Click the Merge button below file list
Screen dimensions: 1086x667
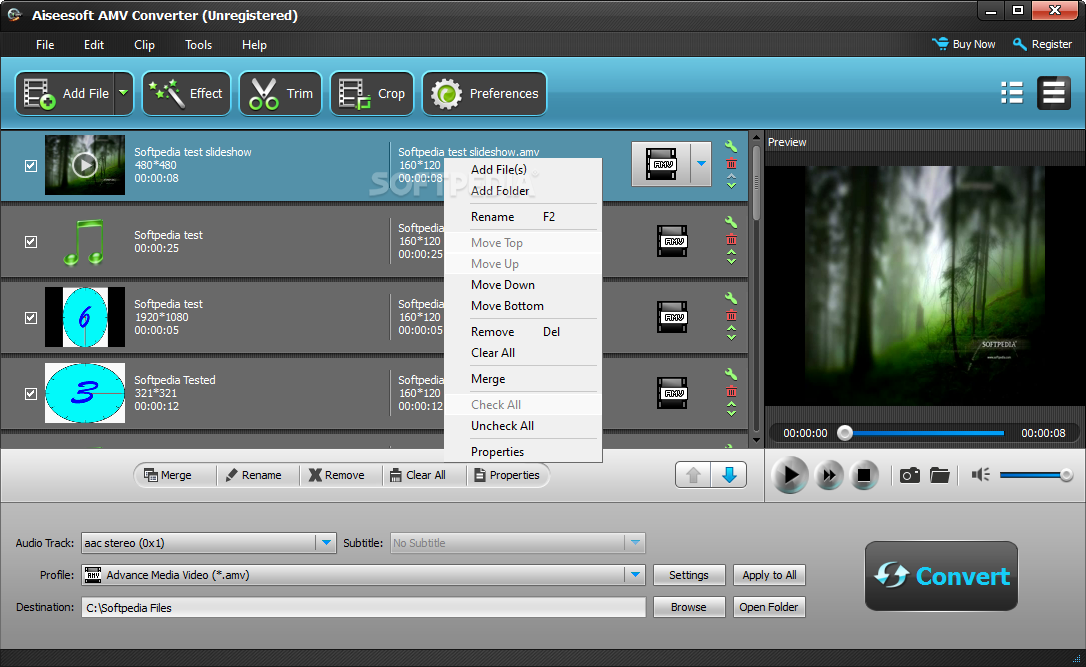(175, 475)
